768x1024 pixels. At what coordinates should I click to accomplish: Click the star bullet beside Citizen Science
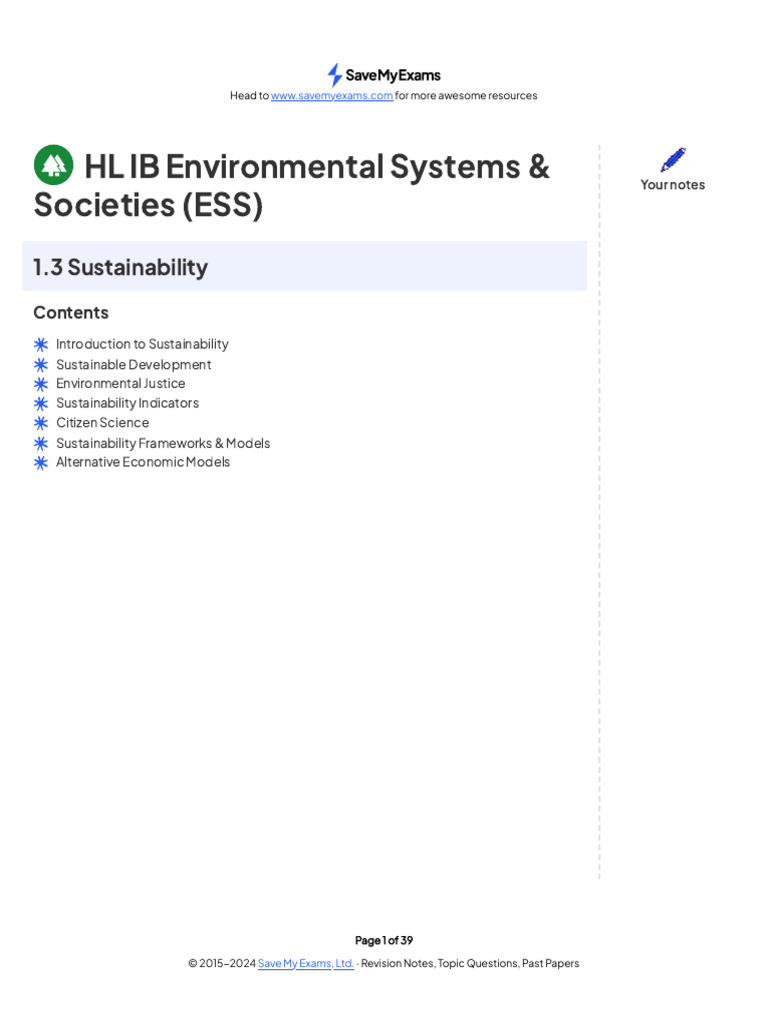(41, 423)
